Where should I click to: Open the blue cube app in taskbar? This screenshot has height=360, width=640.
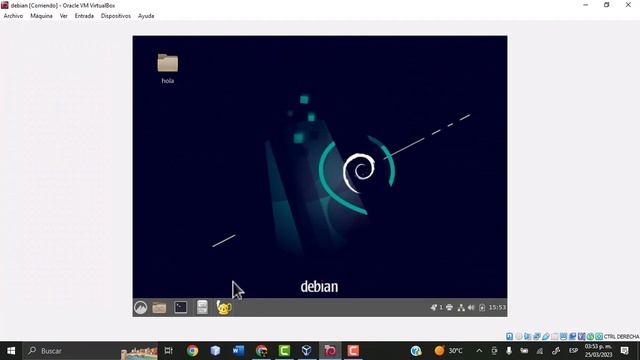point(215,351)
